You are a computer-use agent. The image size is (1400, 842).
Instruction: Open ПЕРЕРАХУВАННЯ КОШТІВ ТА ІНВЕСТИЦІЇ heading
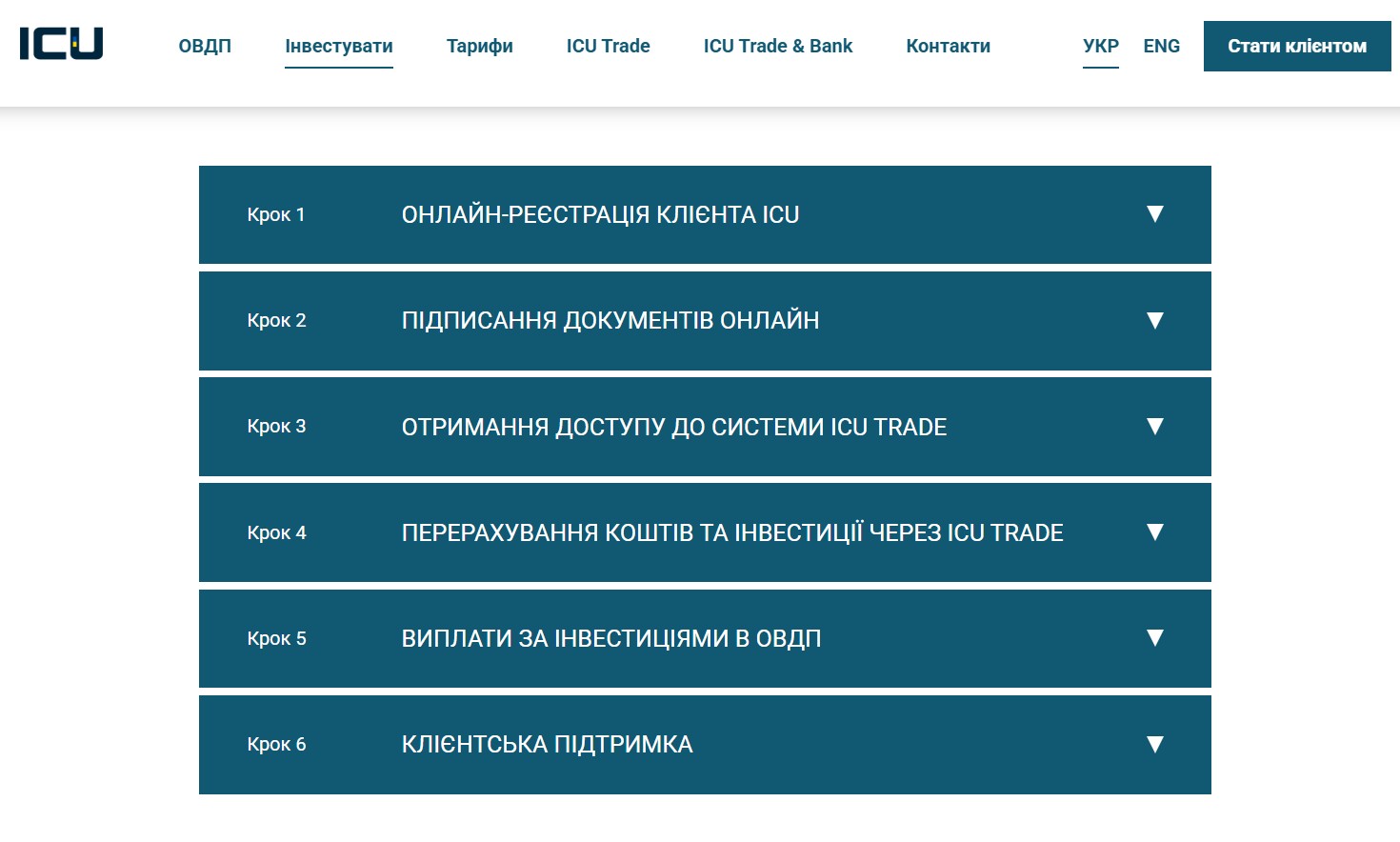pyautogui.click(x=732, y=532)
